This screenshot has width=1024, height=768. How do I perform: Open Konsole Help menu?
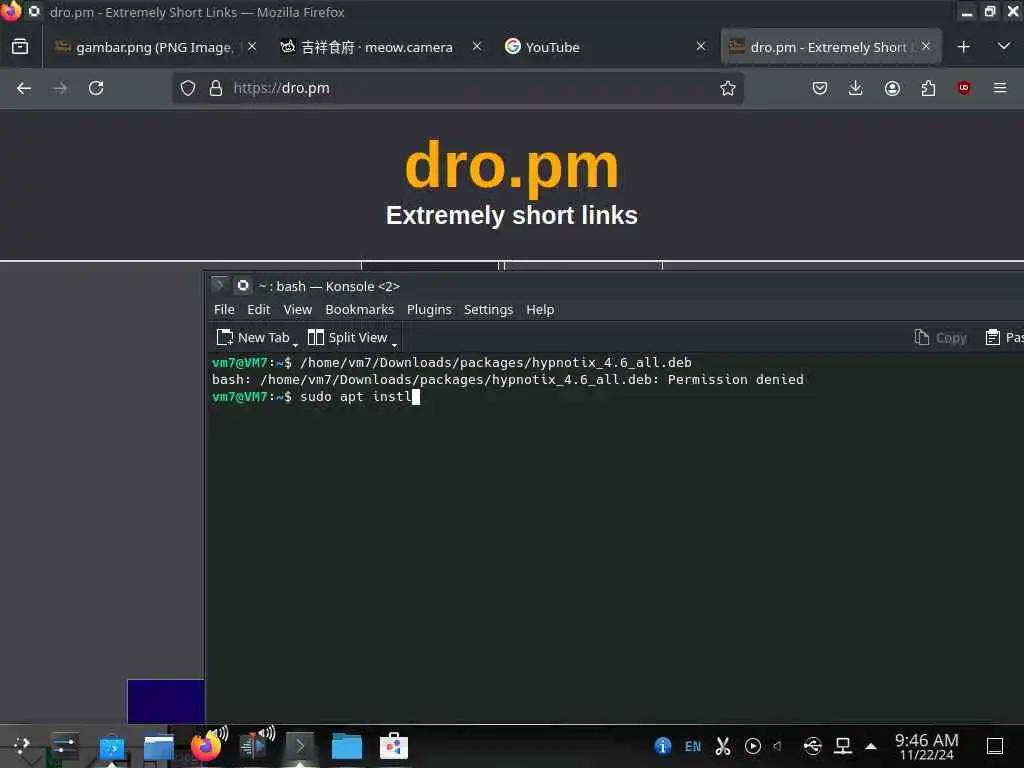(x=540, y=310)
